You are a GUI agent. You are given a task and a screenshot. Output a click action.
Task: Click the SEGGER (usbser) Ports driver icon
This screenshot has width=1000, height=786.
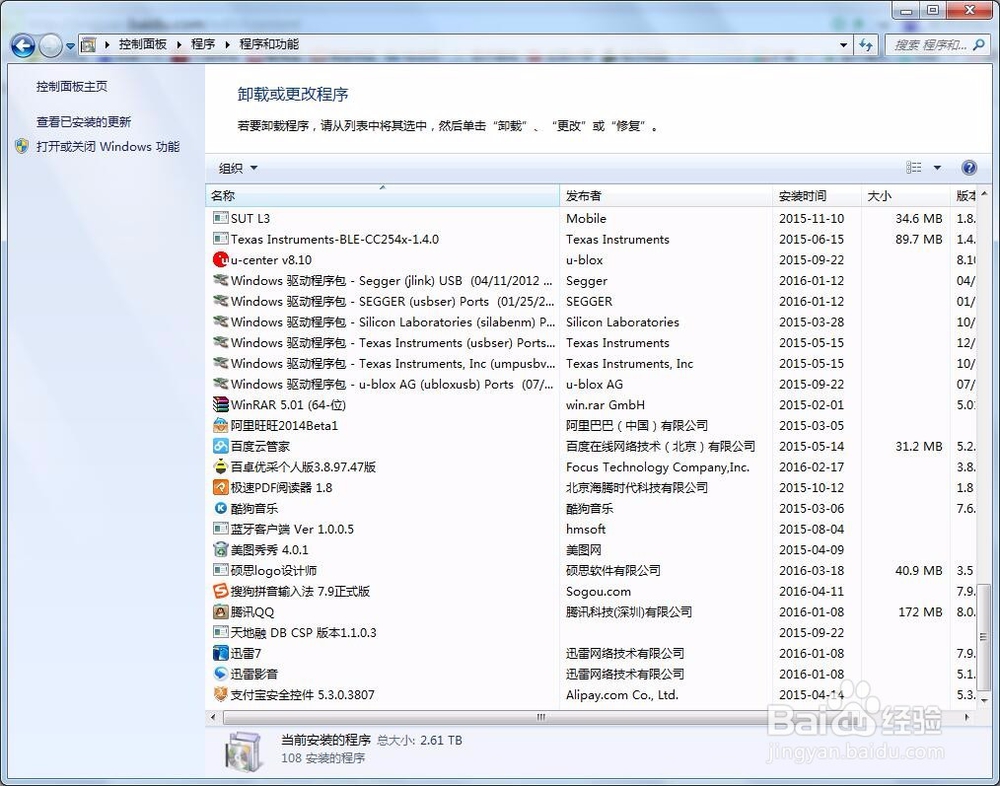(220, 301)
